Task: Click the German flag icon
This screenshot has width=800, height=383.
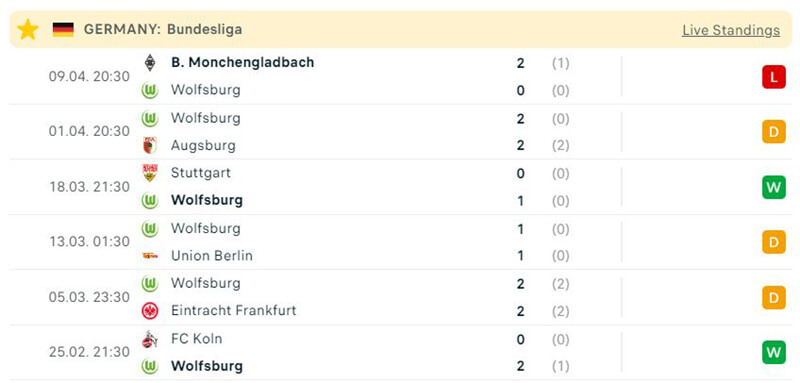Action: tap(63, 30)
